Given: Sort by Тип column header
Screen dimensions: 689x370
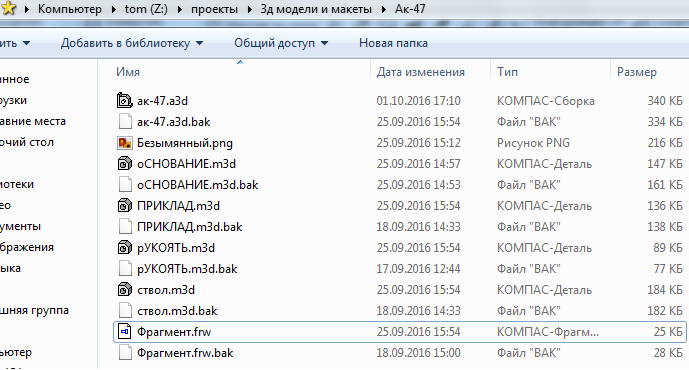Looking at the screenshot, I should (507, 72).
